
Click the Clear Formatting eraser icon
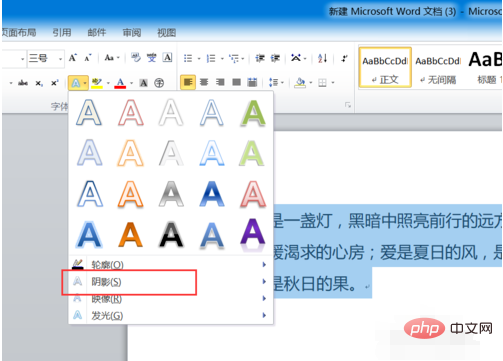(x=136, y=58)
